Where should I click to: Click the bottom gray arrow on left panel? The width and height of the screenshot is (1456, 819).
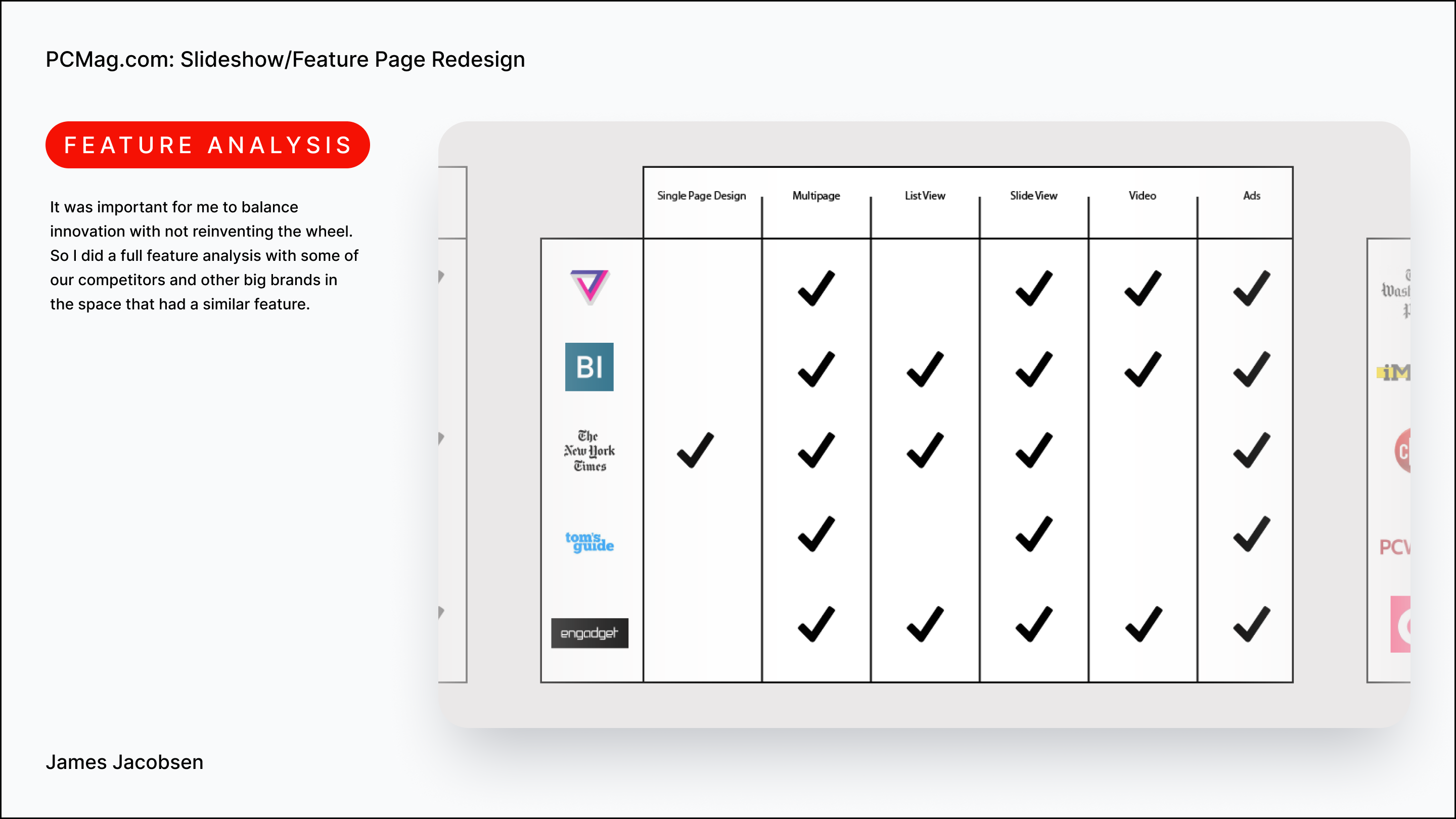[441, 612]
